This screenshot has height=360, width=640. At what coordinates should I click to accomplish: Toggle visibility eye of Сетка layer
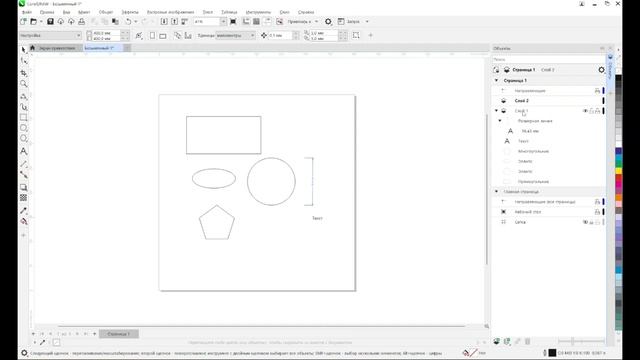pyautogui.click(x=585, y=222)
